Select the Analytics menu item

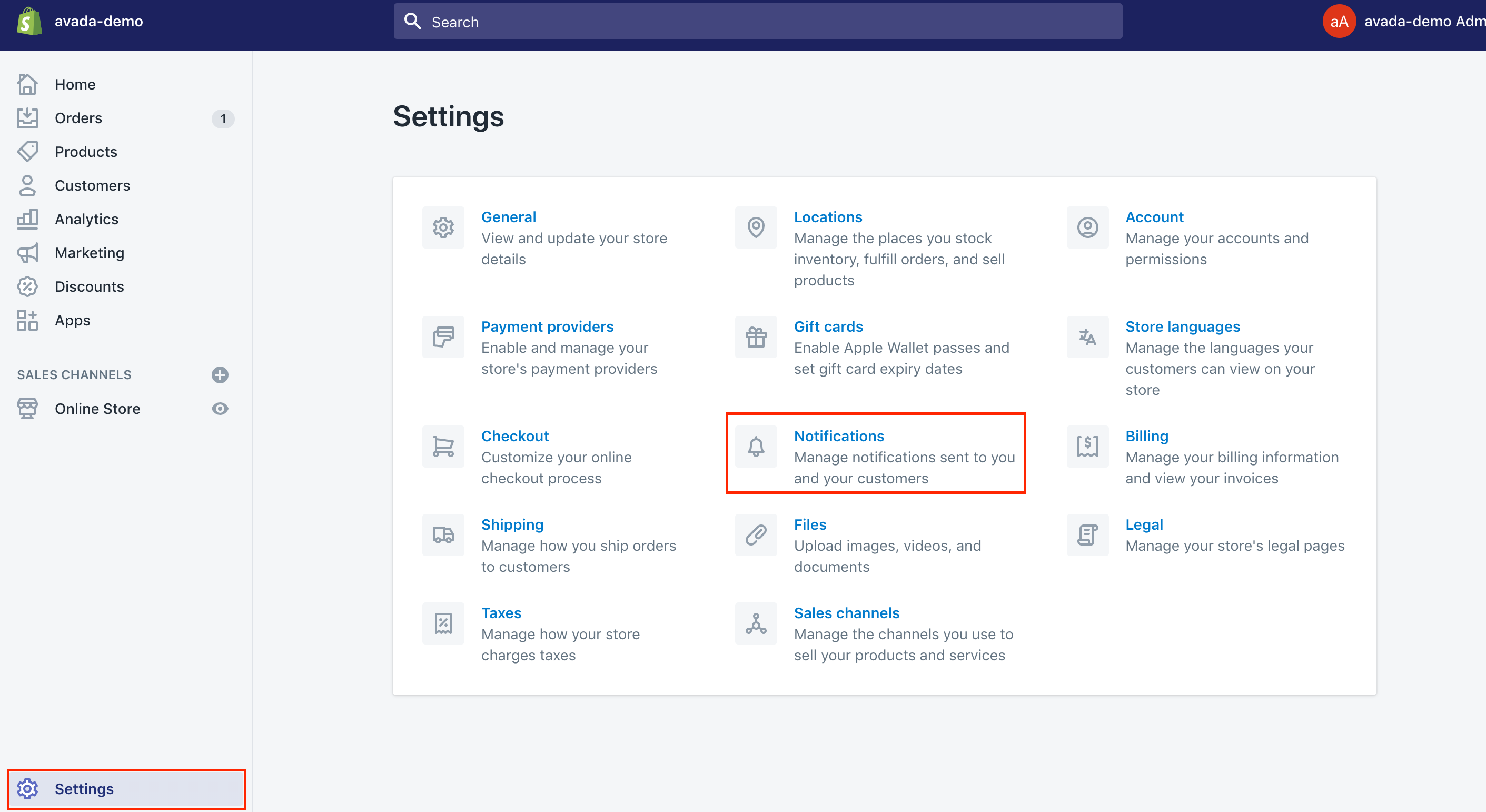pos(86,219)
